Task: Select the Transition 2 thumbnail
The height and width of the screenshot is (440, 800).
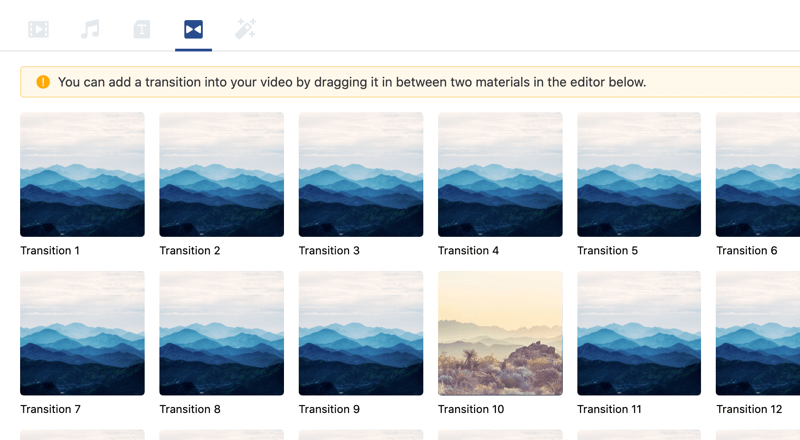Action: pyautogui.click(x=221, y=175)
